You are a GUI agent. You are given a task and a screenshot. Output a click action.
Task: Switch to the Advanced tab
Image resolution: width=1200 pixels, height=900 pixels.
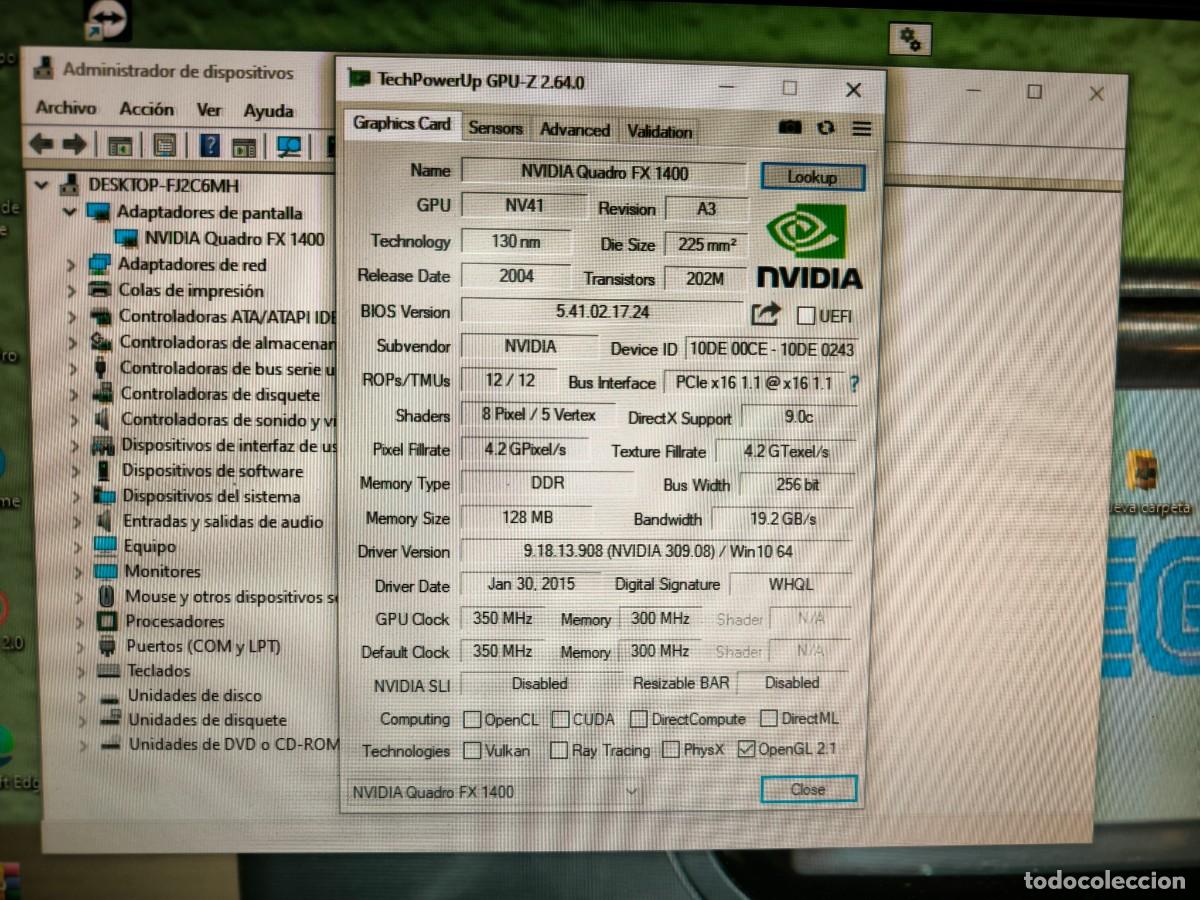(575, 130)
